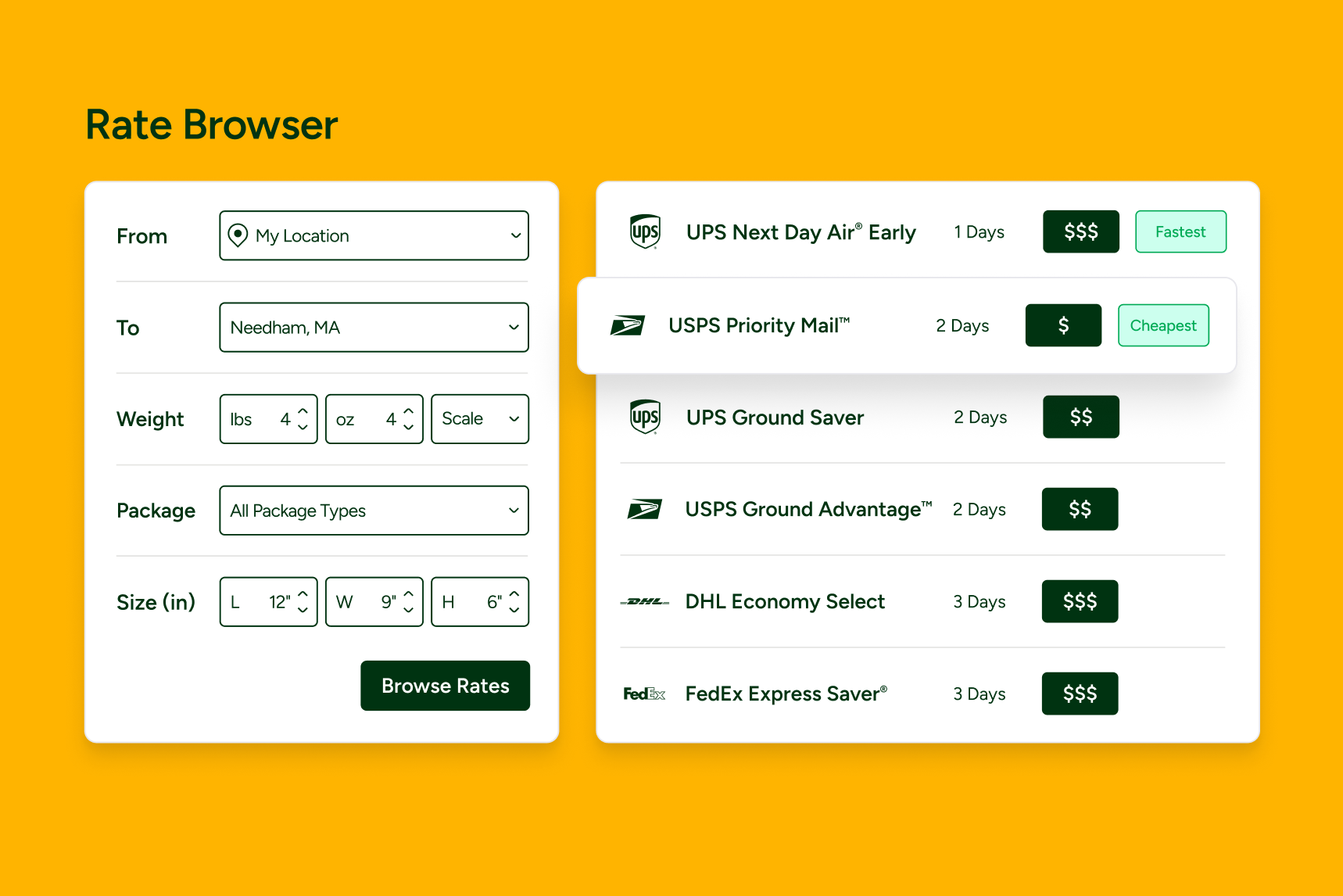
Task: Select the USPS Priority Mail rate row
Action: [782, 326]
